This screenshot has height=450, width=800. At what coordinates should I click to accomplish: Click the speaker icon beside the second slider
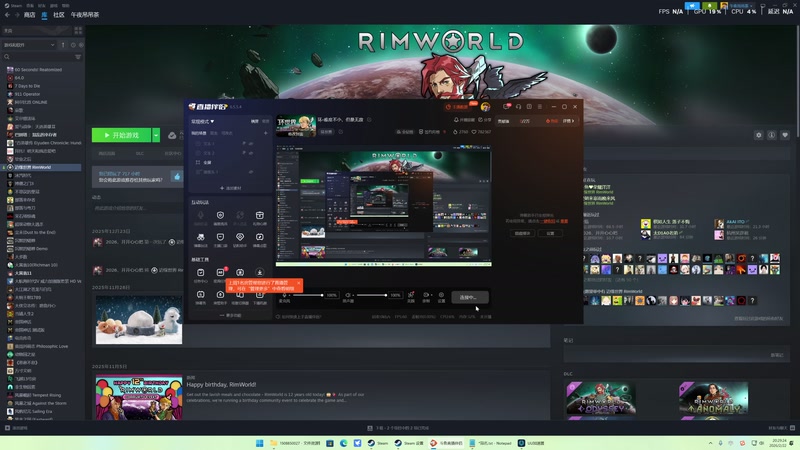348,295
